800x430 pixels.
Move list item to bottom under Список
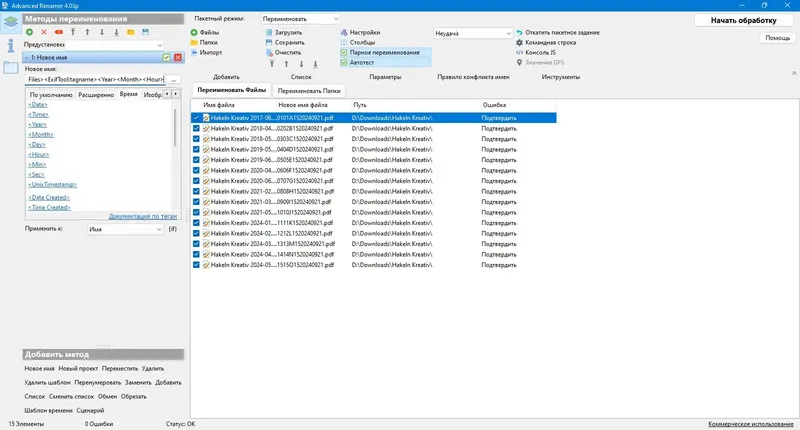click(315, 64)
